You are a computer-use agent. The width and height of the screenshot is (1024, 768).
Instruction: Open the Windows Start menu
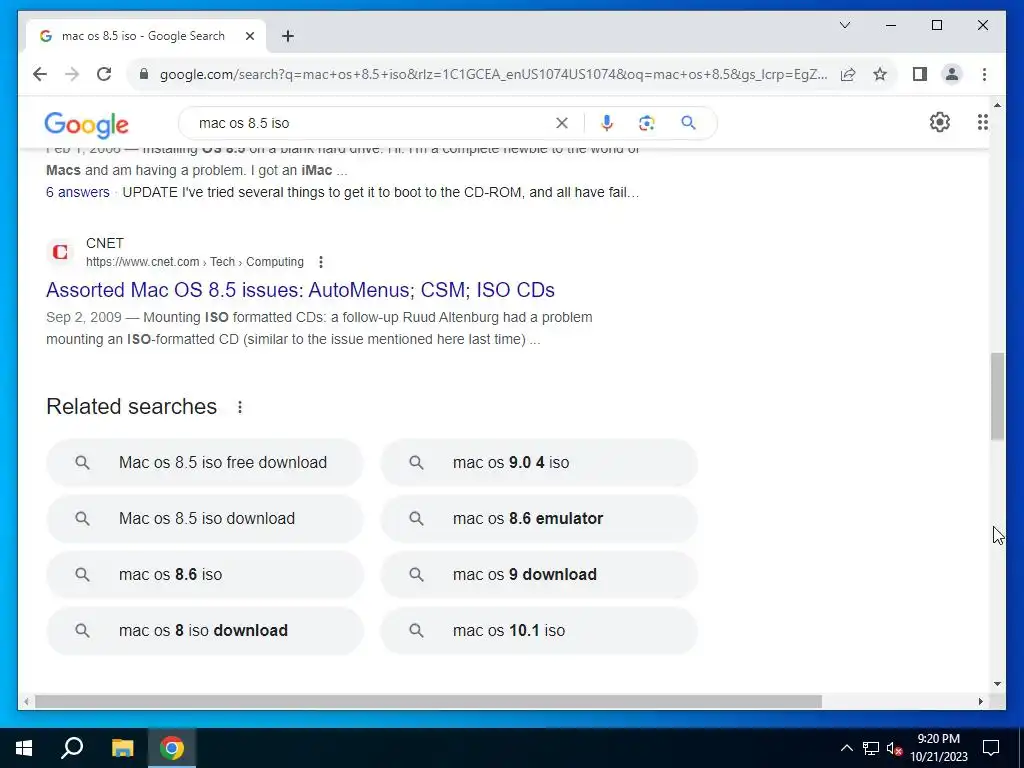[x=24, y=748]
